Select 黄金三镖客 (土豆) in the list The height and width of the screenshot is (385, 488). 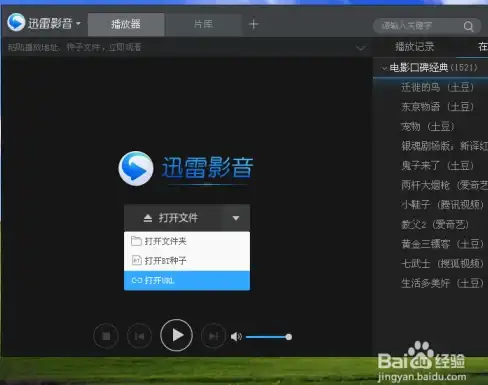click(442, 244)
